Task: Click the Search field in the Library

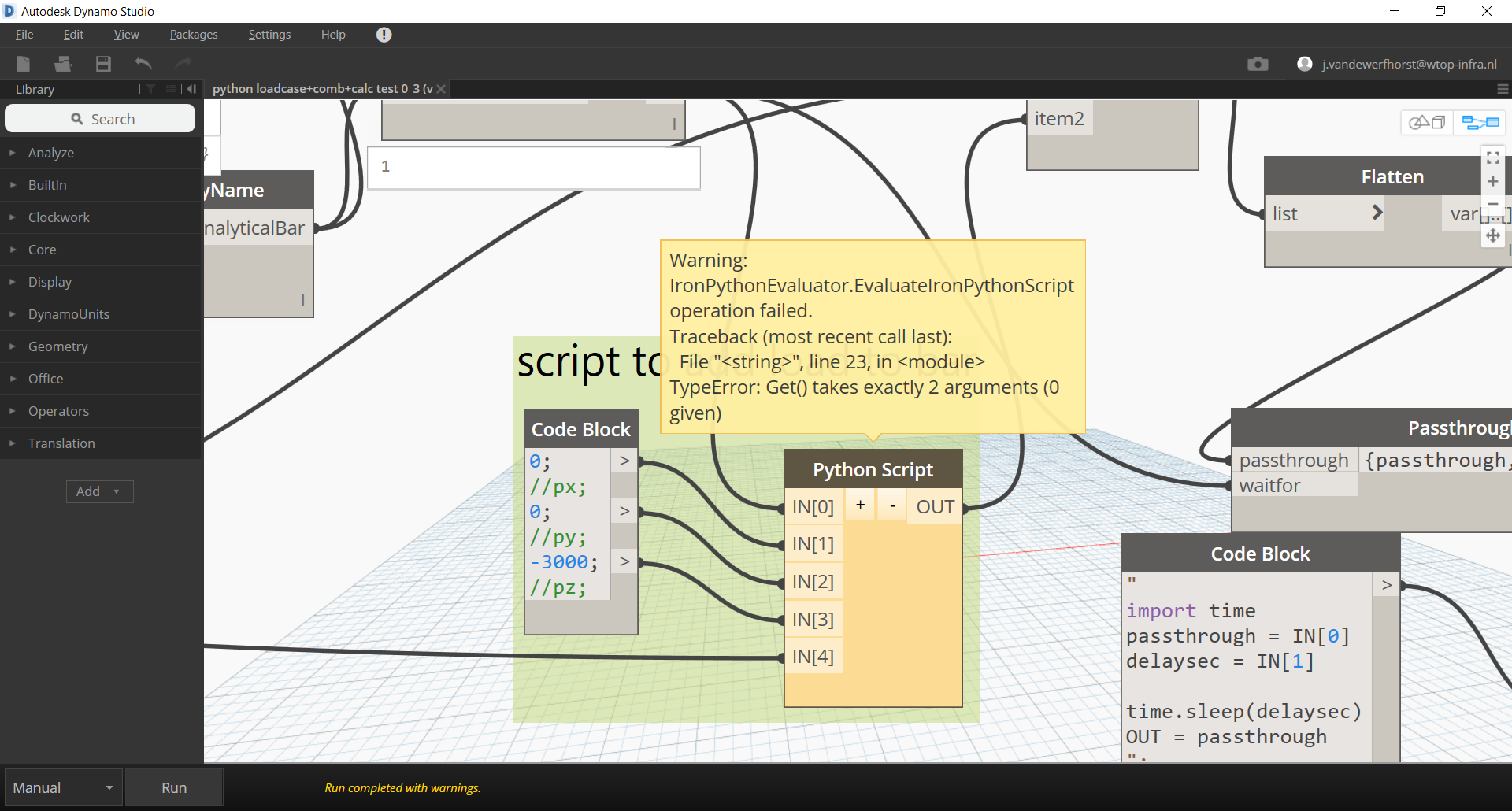Action: pos(100,118)
